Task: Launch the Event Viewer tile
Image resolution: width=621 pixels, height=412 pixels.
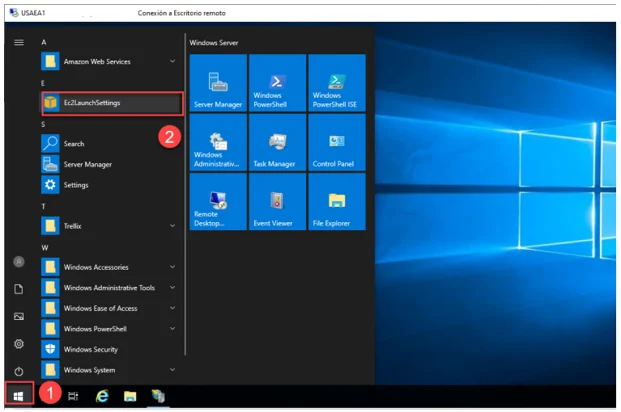Action: (277, 202)
